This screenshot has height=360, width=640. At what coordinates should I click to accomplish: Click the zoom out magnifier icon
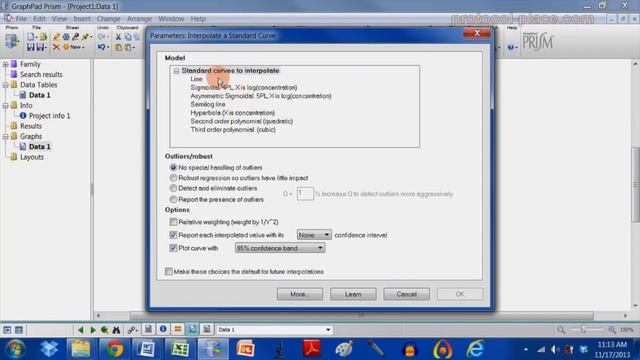pos(561,329)
